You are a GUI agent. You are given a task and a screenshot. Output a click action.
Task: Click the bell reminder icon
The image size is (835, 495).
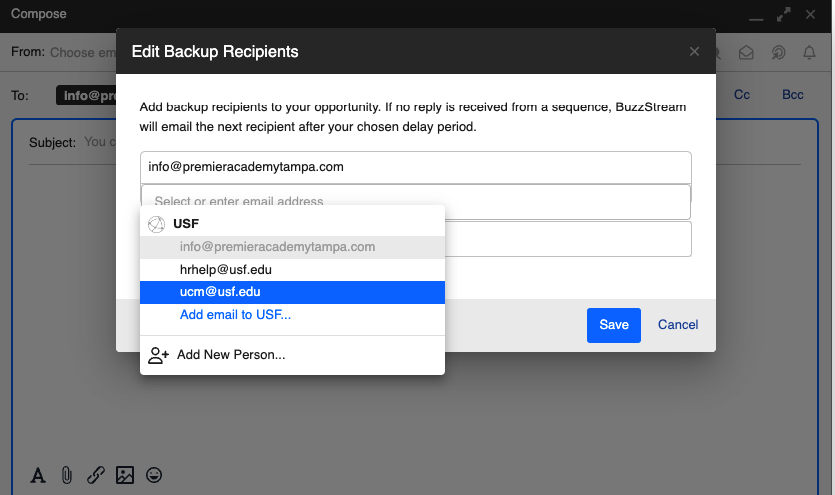(809, 52)
